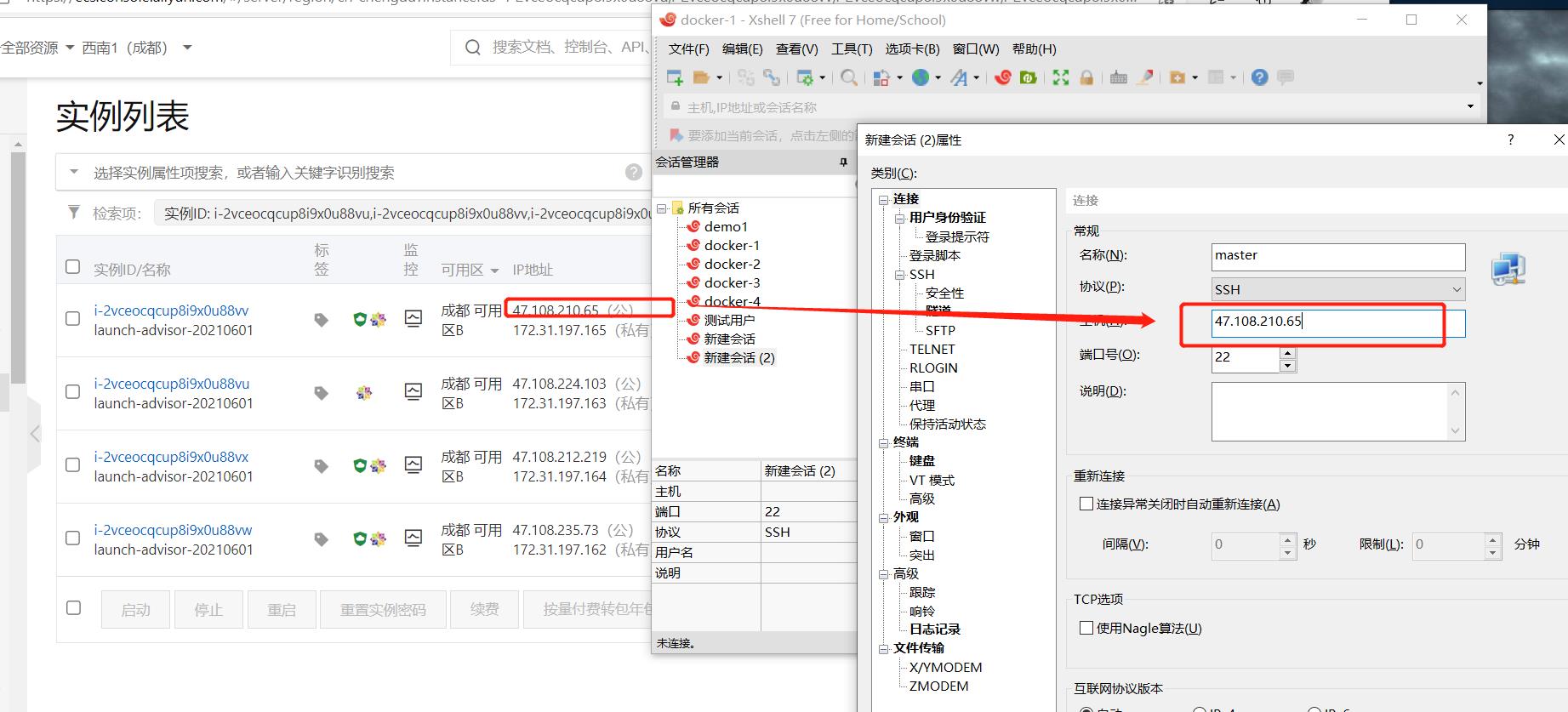Click the Find magnifier icon in Xshell toolbar

(x=849, y=77)
